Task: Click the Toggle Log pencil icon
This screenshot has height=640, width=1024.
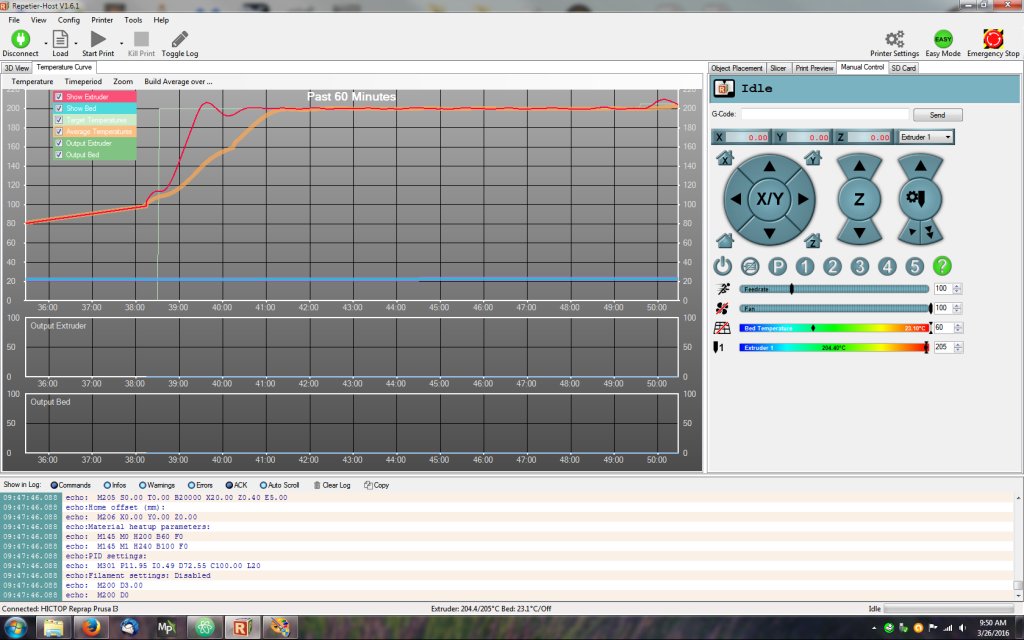Action: (x=180, y=39)
